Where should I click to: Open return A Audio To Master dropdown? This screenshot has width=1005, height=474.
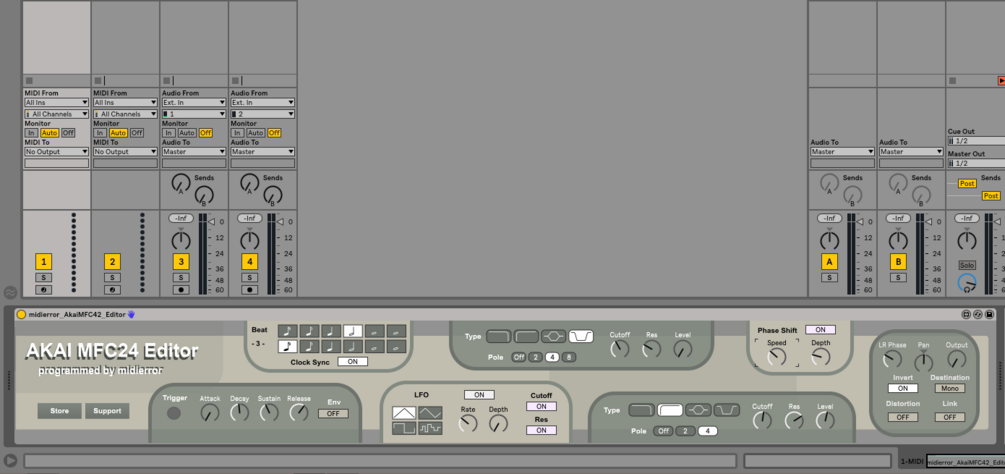842,152
